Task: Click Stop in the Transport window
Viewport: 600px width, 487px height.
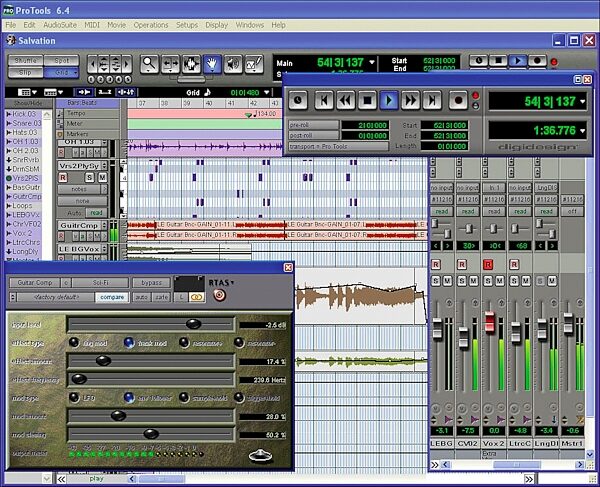Action: point(367,100)
